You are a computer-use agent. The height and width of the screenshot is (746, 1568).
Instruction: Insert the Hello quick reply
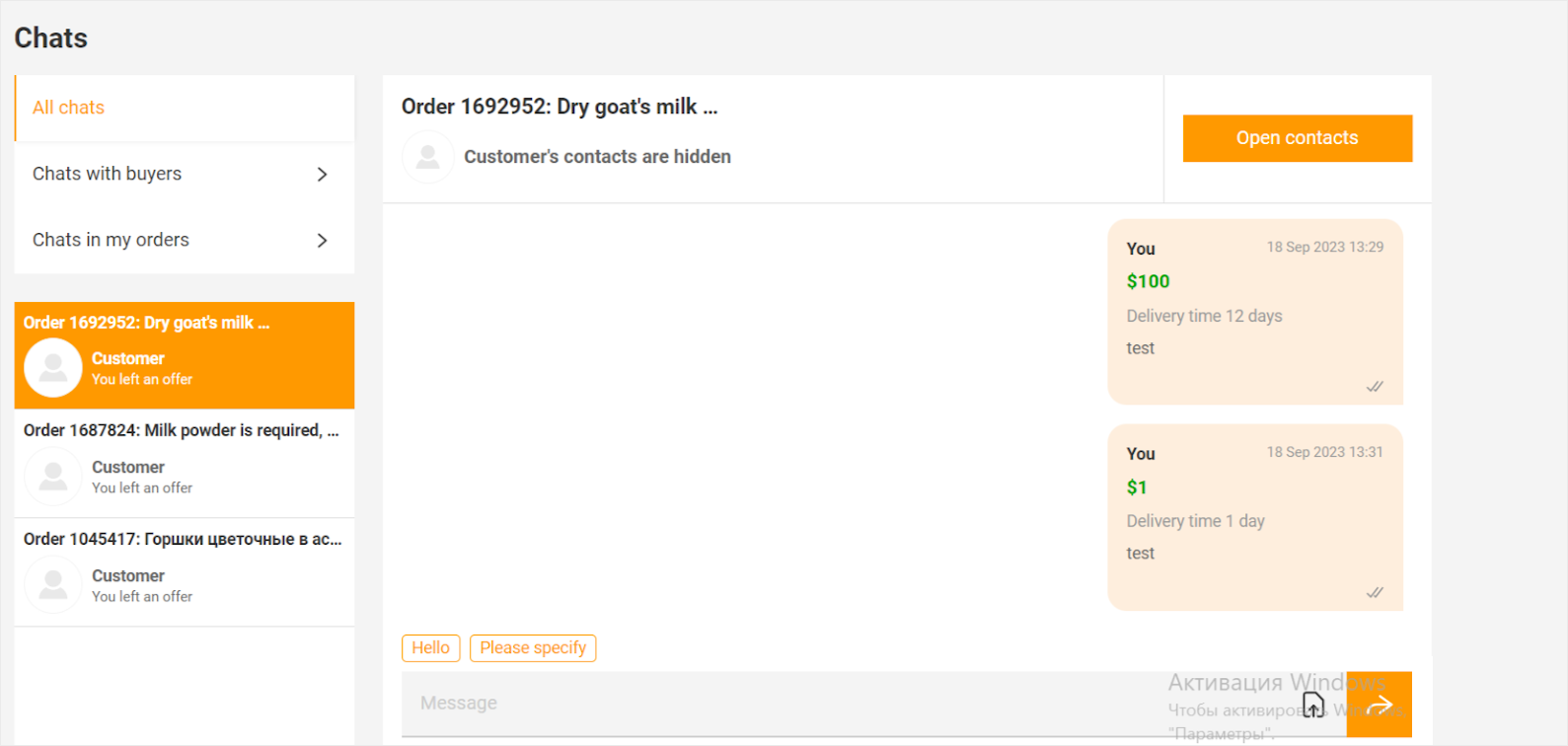430,648
